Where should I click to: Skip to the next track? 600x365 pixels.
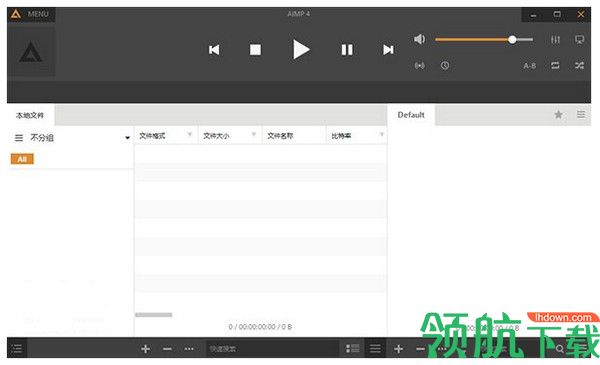click(x=388, y=50)
